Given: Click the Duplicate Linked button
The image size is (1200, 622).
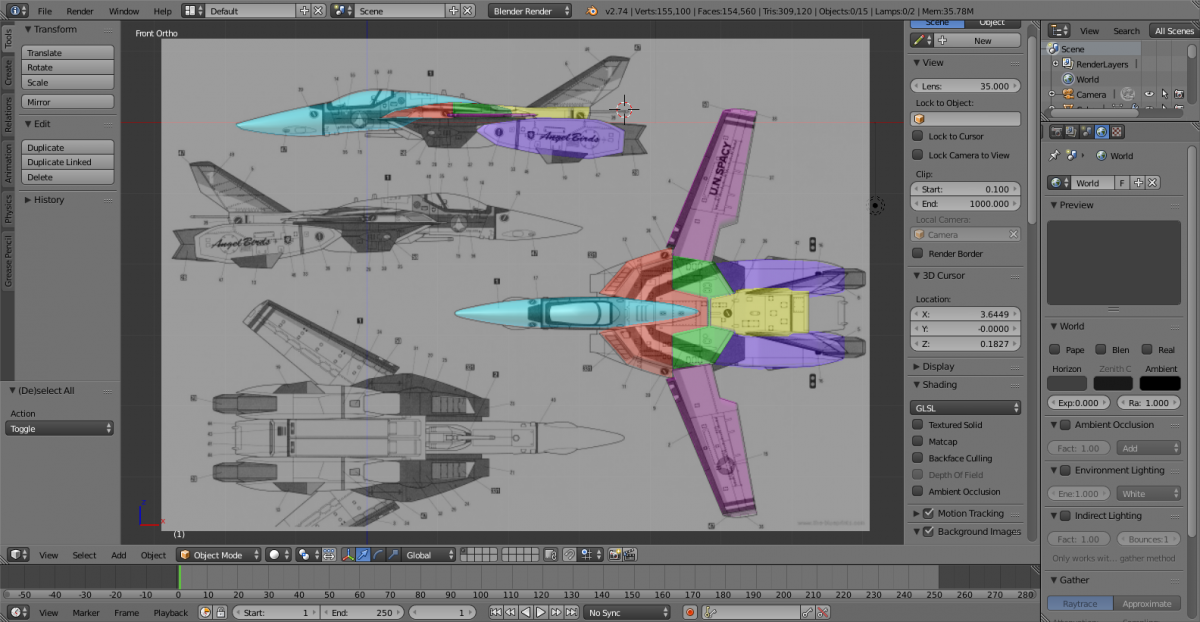Looking at the screenshot, I should (68, 162).
